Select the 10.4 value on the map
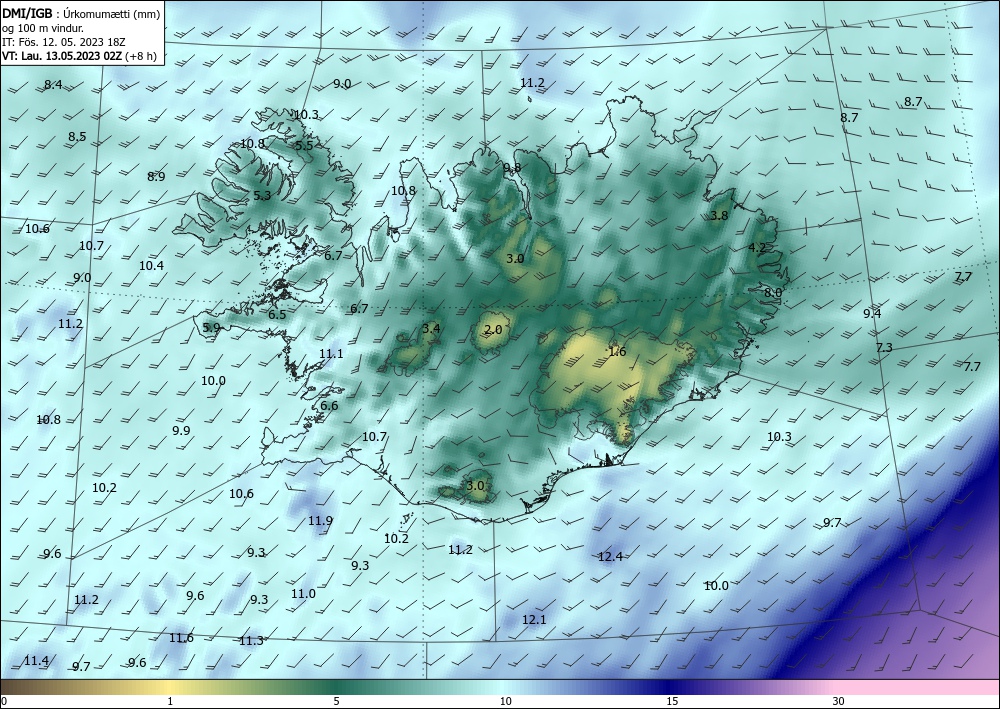Image resolution: width=1000 pixels, height=709 pixels. (x=151, y=266)
